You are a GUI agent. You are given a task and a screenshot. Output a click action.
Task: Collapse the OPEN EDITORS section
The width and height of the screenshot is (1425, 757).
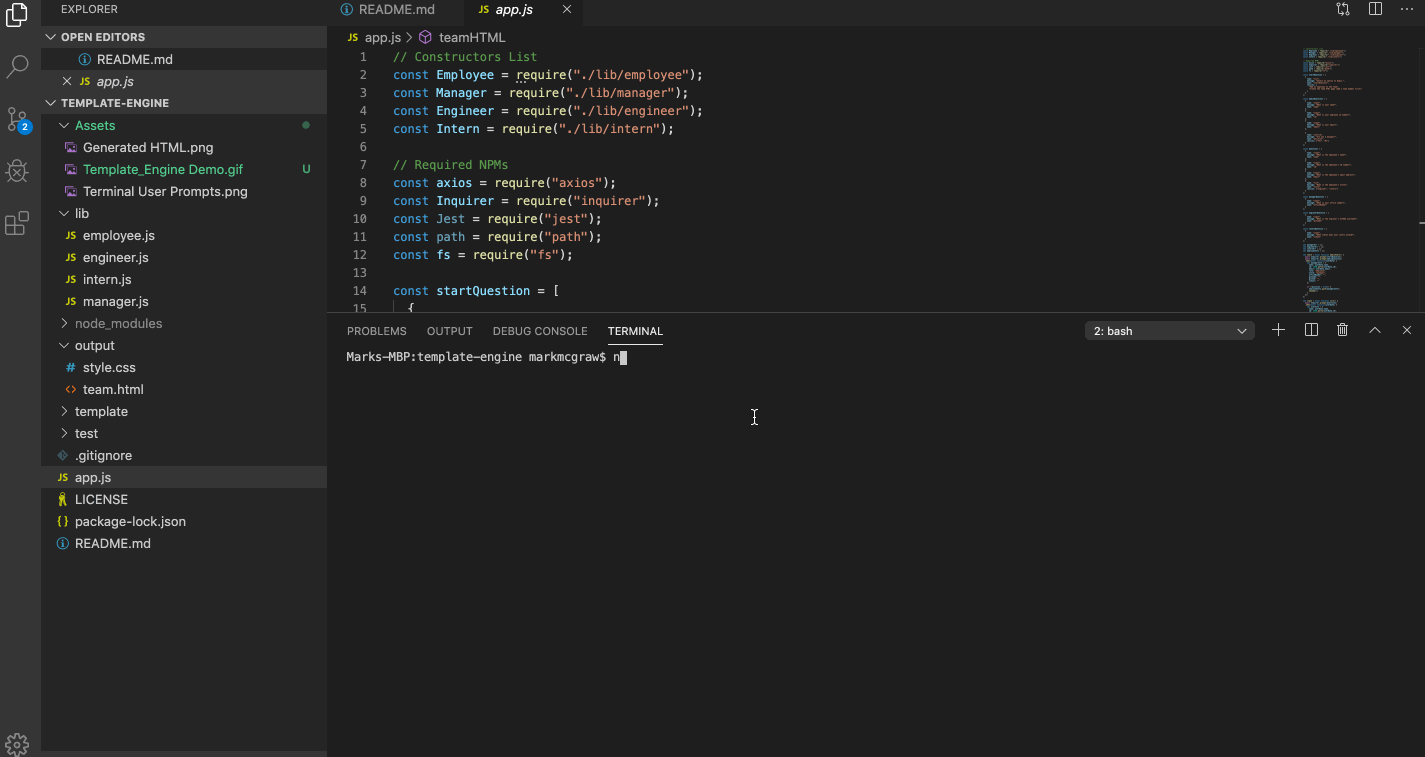coord(184,37)
